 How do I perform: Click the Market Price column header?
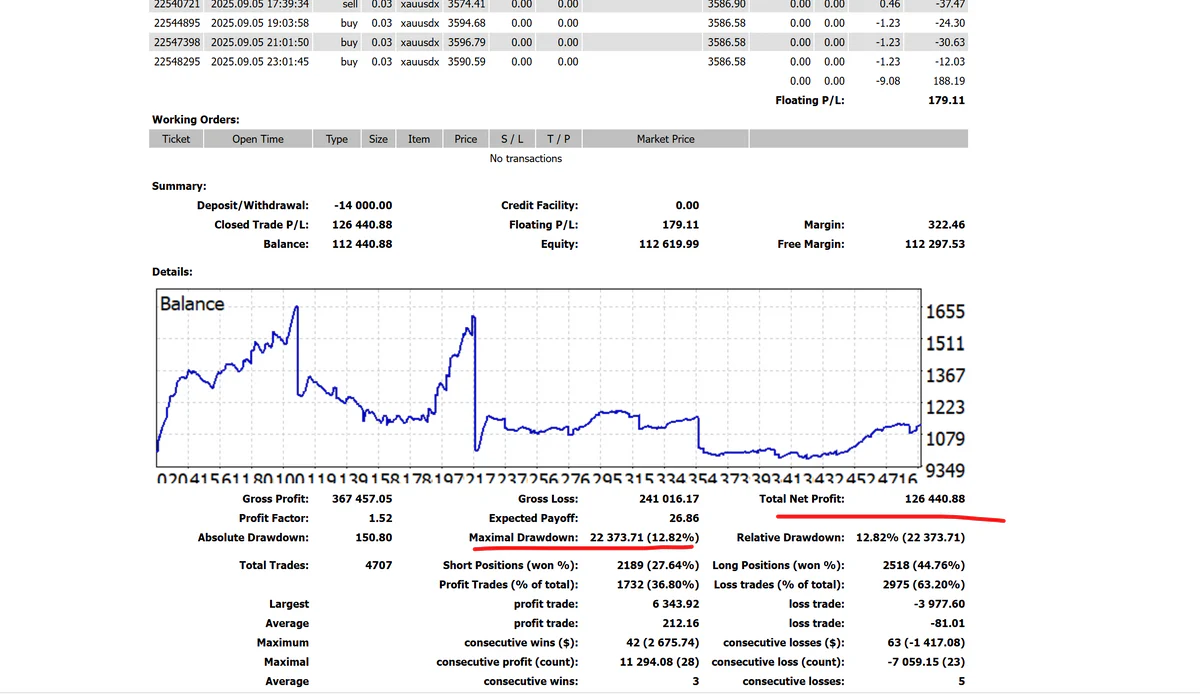coord(665,139)
